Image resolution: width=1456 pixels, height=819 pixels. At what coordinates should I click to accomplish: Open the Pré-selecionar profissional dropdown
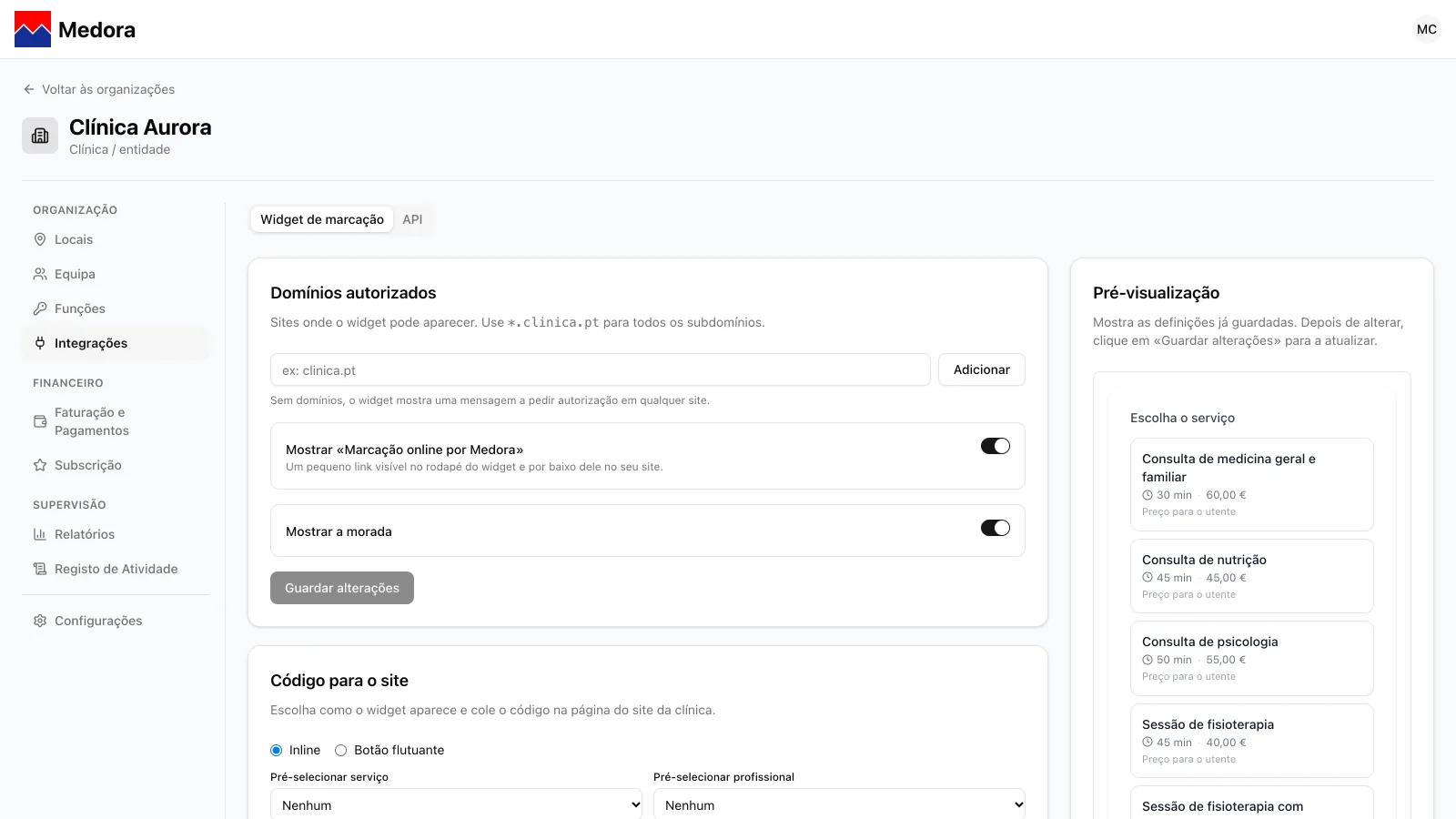click(x=839, y=804)
